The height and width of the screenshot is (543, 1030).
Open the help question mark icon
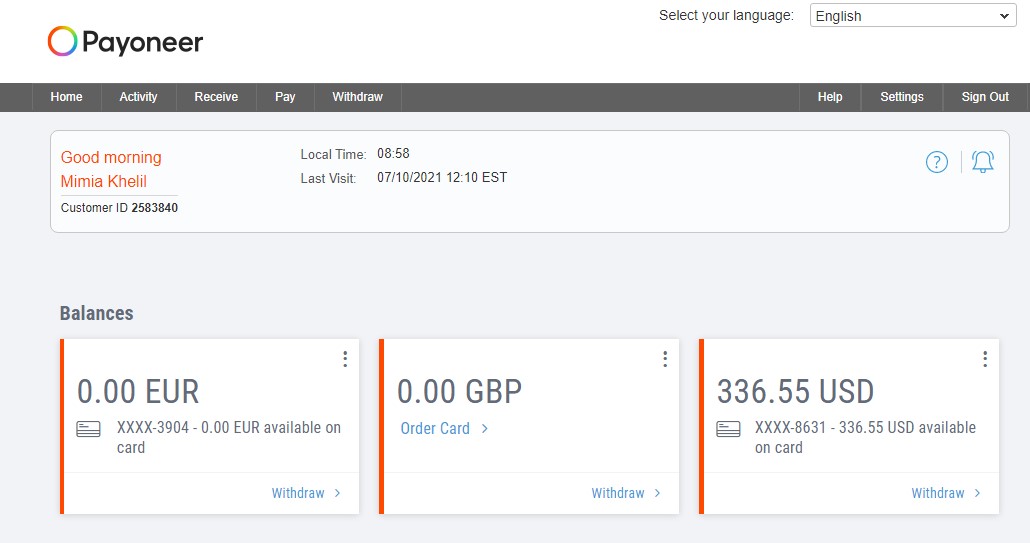tap(937, 162)
